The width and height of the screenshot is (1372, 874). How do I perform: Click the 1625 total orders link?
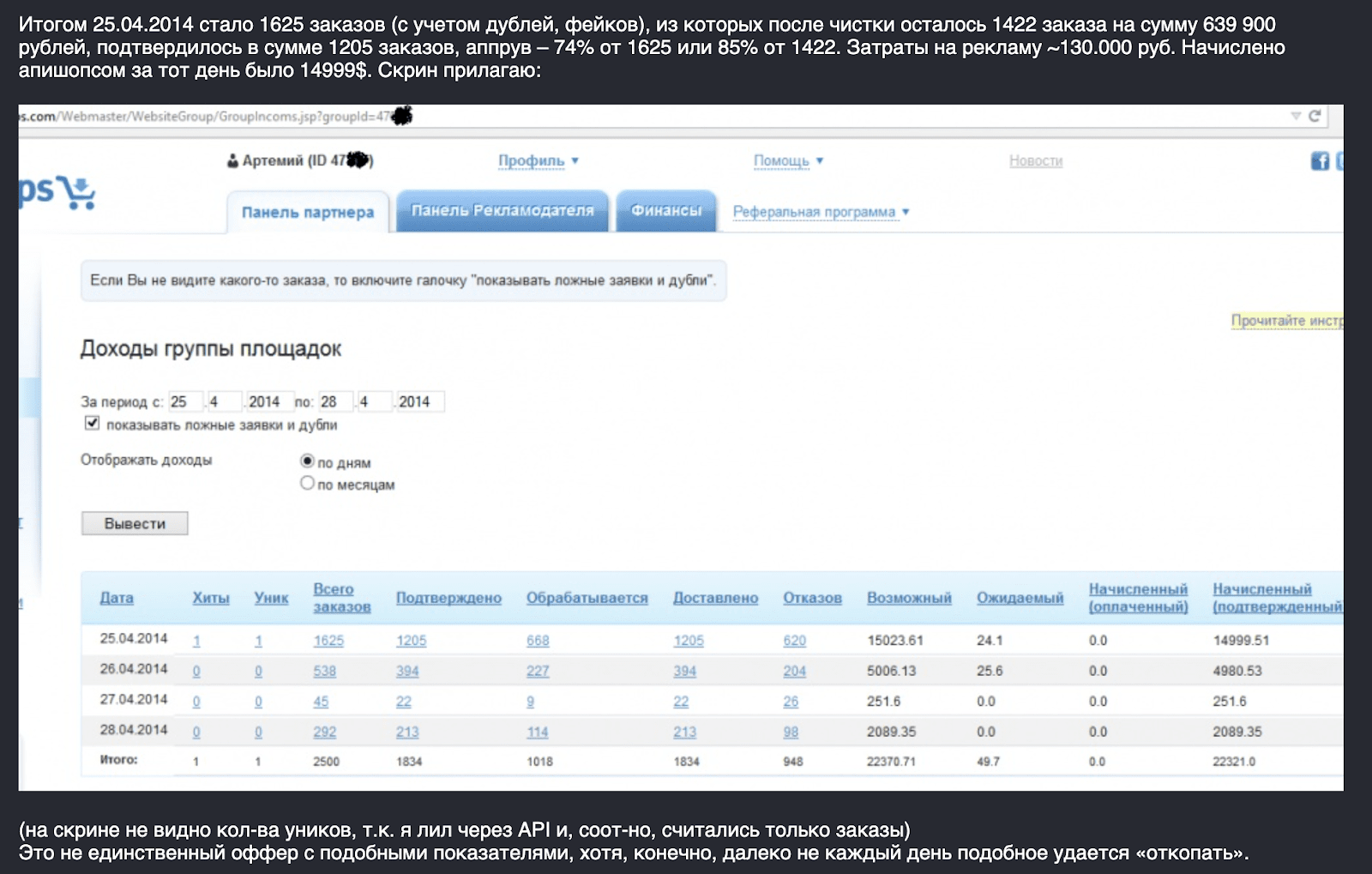328,641
